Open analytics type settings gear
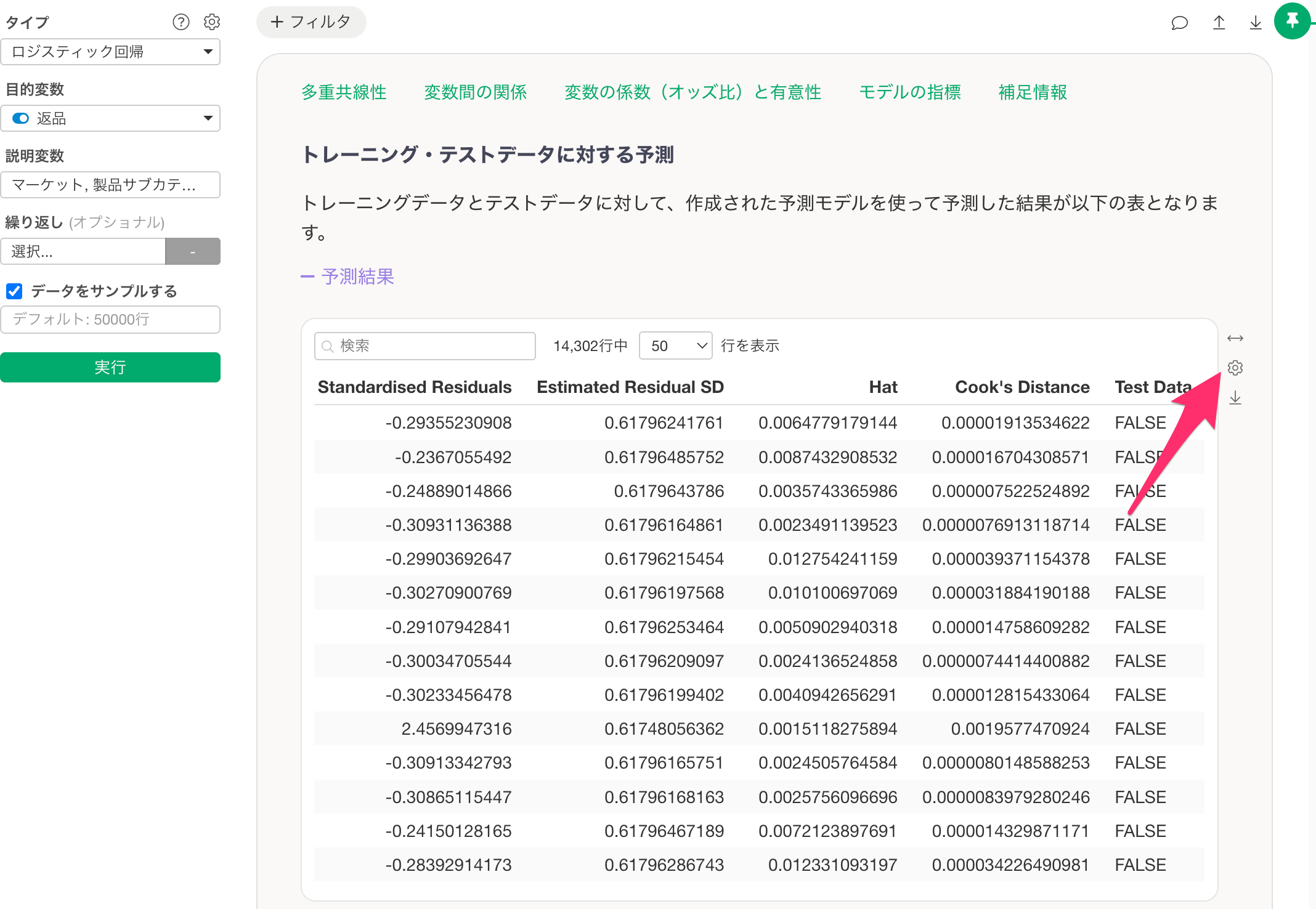Image resolution: width=1316 pixels, height=909 pixels. coord(212,22)
